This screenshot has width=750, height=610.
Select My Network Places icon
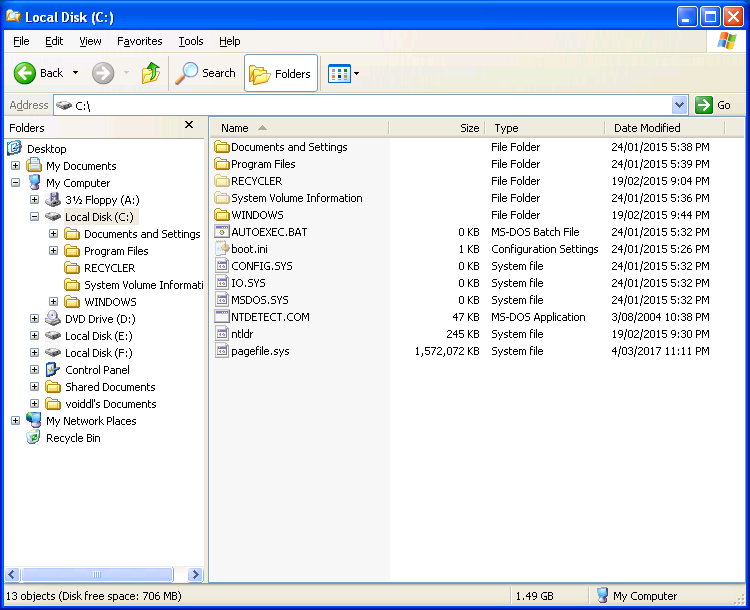tap(34, 421)
